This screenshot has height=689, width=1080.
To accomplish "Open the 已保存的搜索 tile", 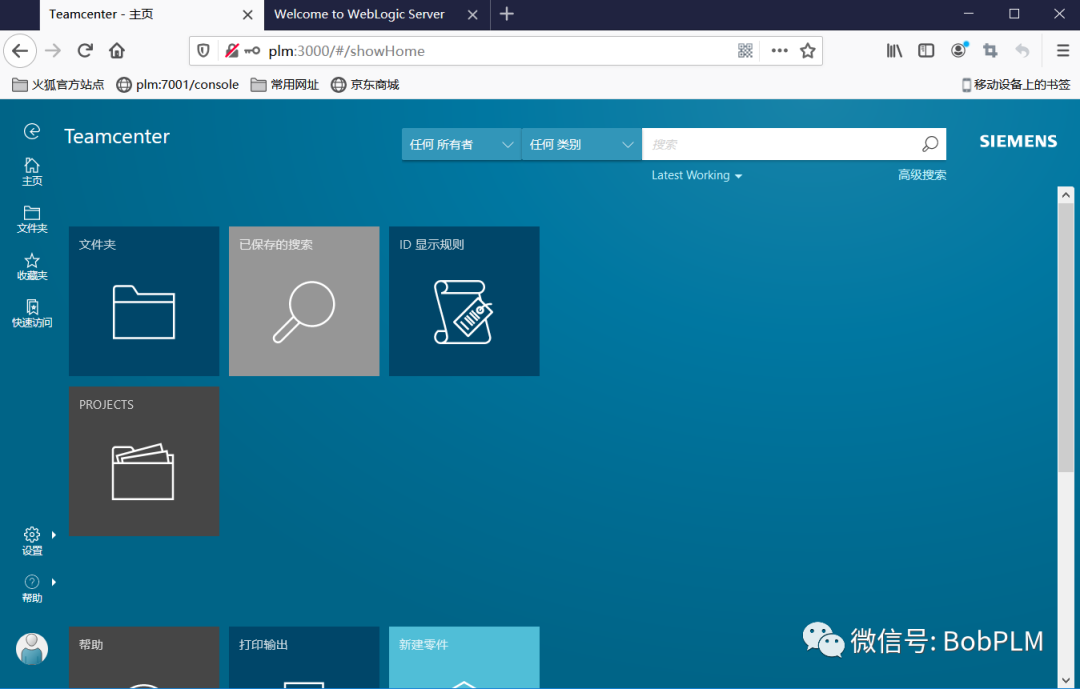I will [x=304, y=301].
